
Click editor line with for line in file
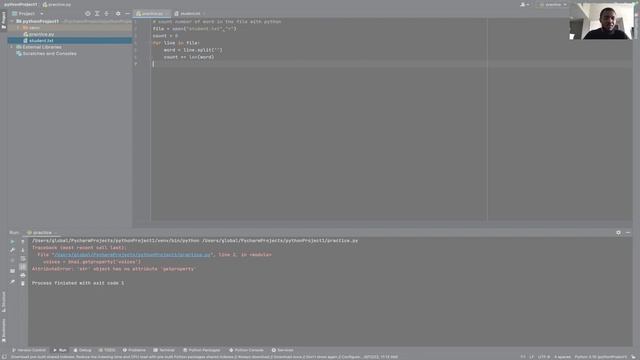pyautogui.click(x=176, y=43)
